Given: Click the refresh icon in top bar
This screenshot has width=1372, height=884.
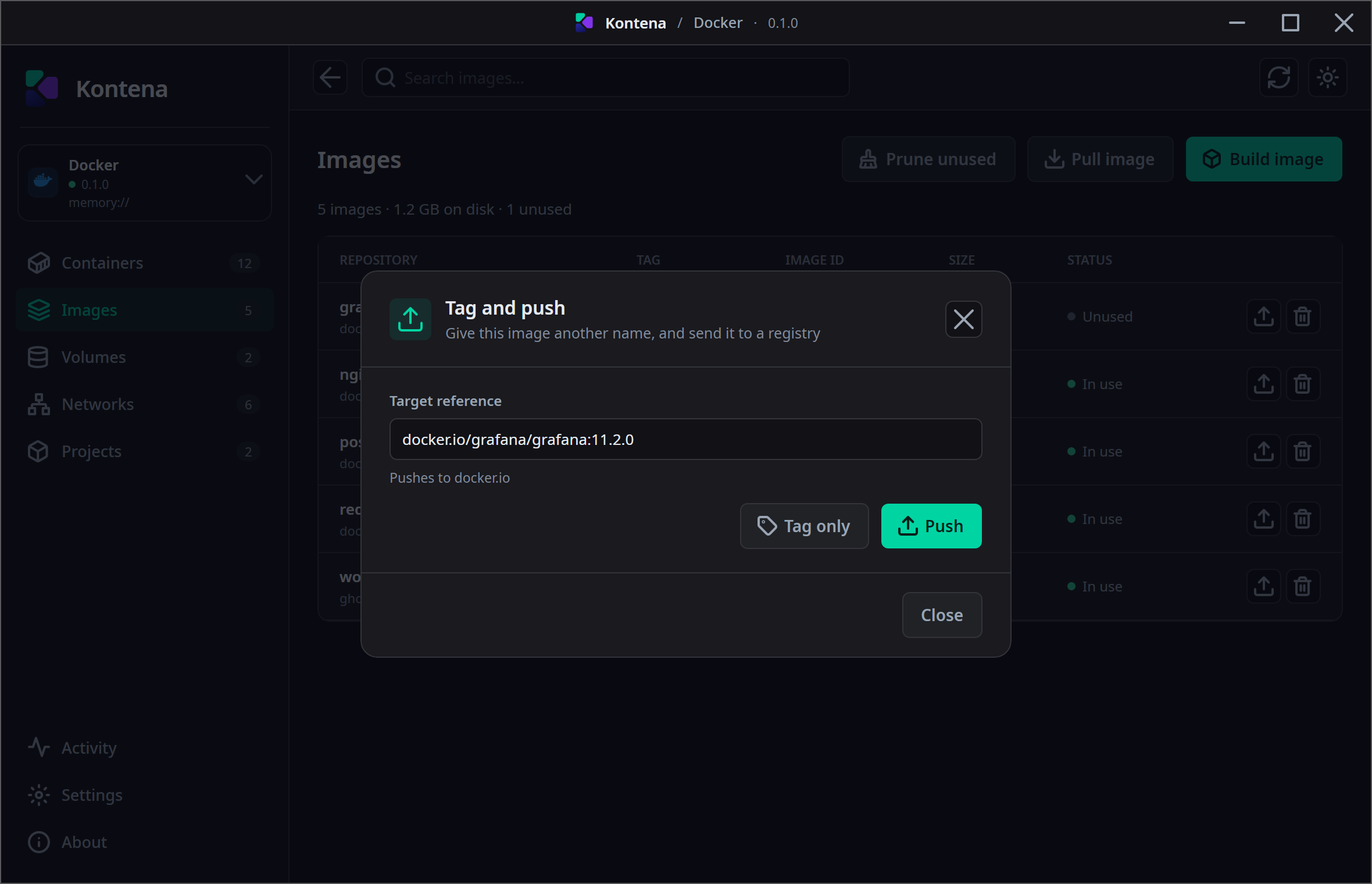Looking at the screenshot, I should [1278, 77].
